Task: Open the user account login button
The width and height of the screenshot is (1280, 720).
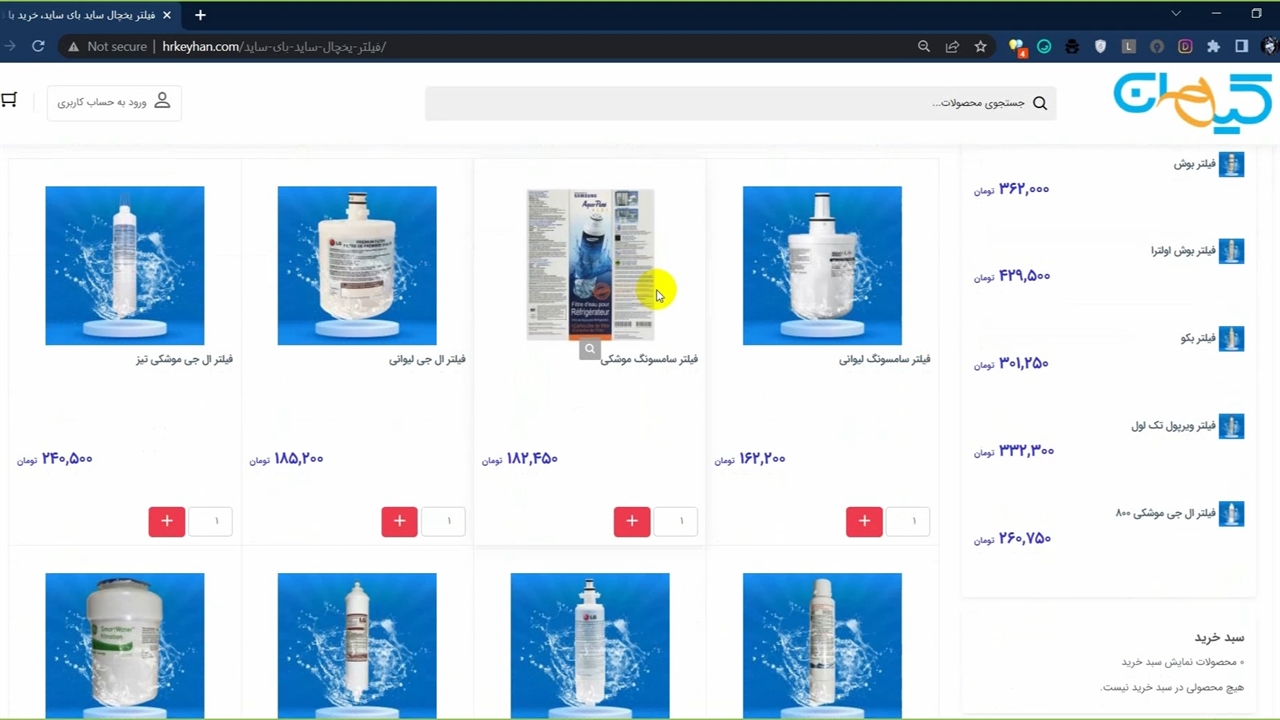Action: click(x=114, y=102)
